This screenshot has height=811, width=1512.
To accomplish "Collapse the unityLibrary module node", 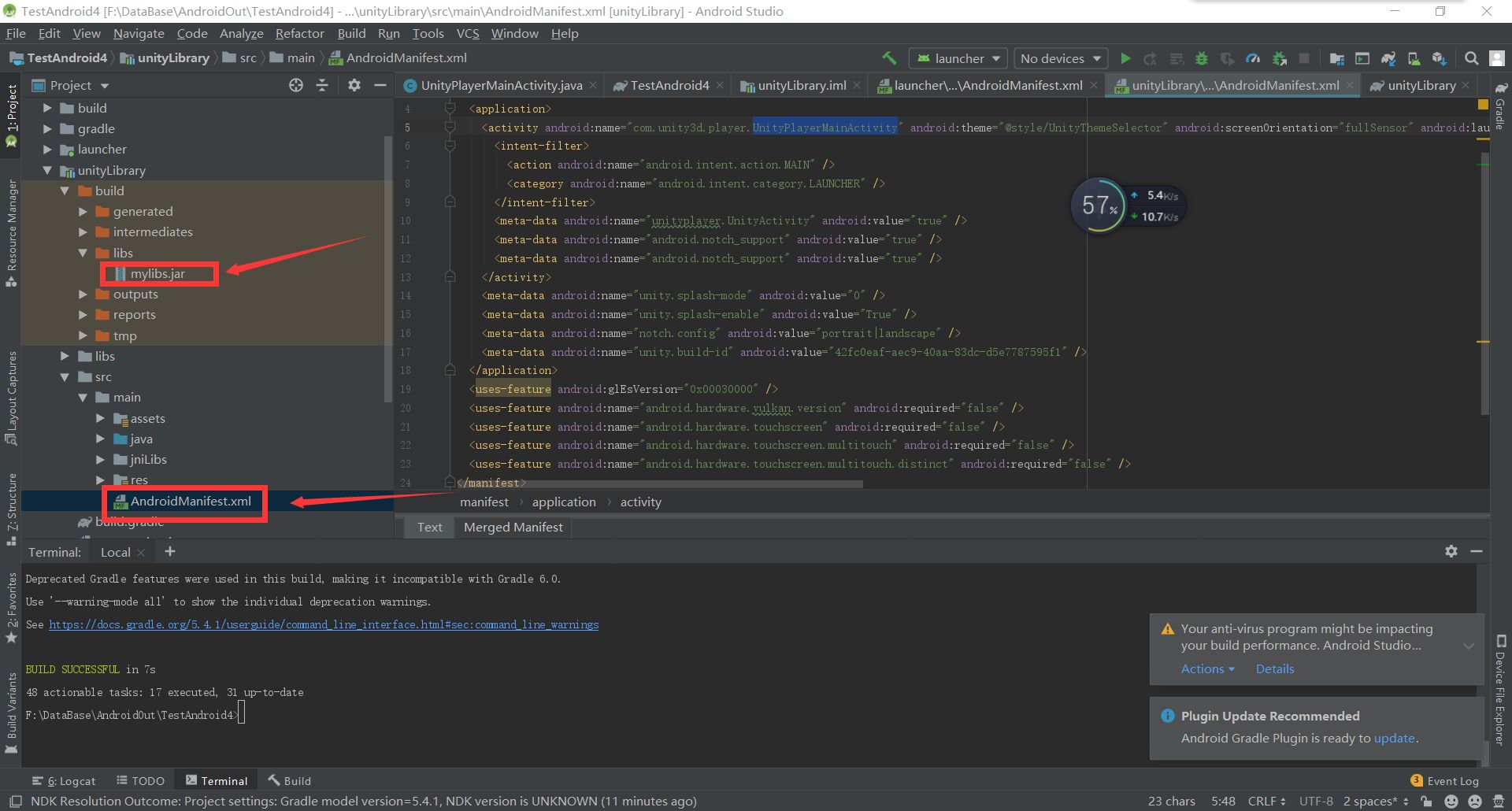I will tap(47, 170).
